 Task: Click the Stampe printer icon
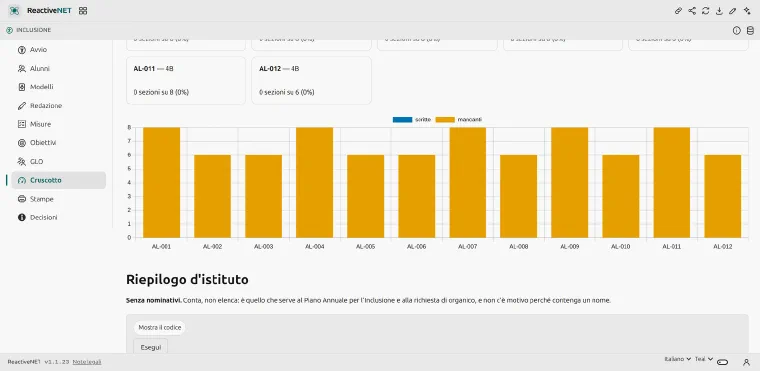coord(21,199)
